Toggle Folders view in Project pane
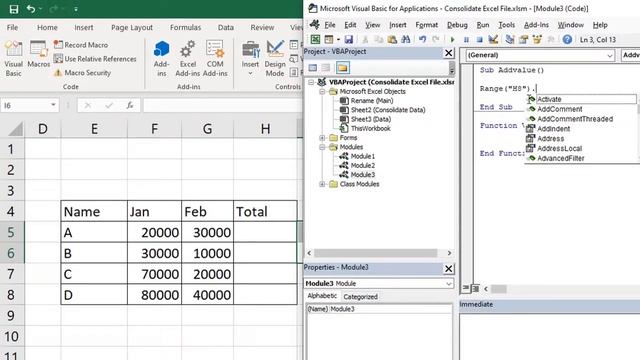640x360 pixels. 342,67
